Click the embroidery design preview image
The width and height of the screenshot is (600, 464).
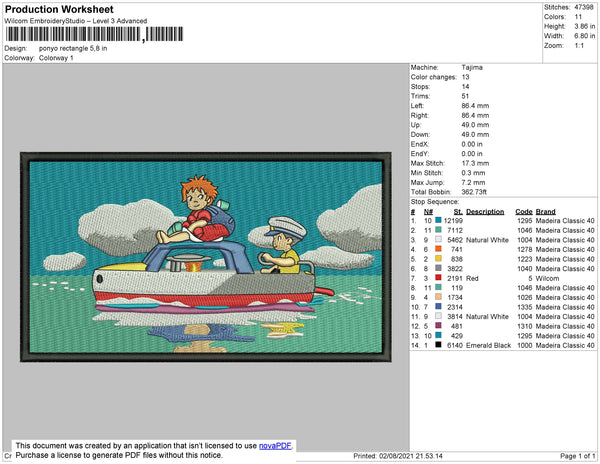(x=206, y=257)
